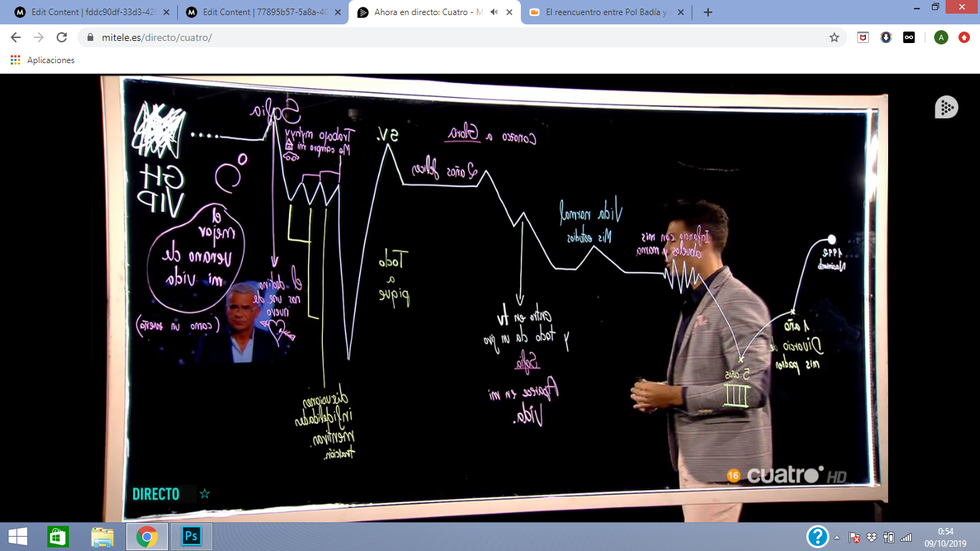Open File Explorer from the taskbar
This screenshot has height=551, width=980.
pyautogui.click(x=102, y=537)
